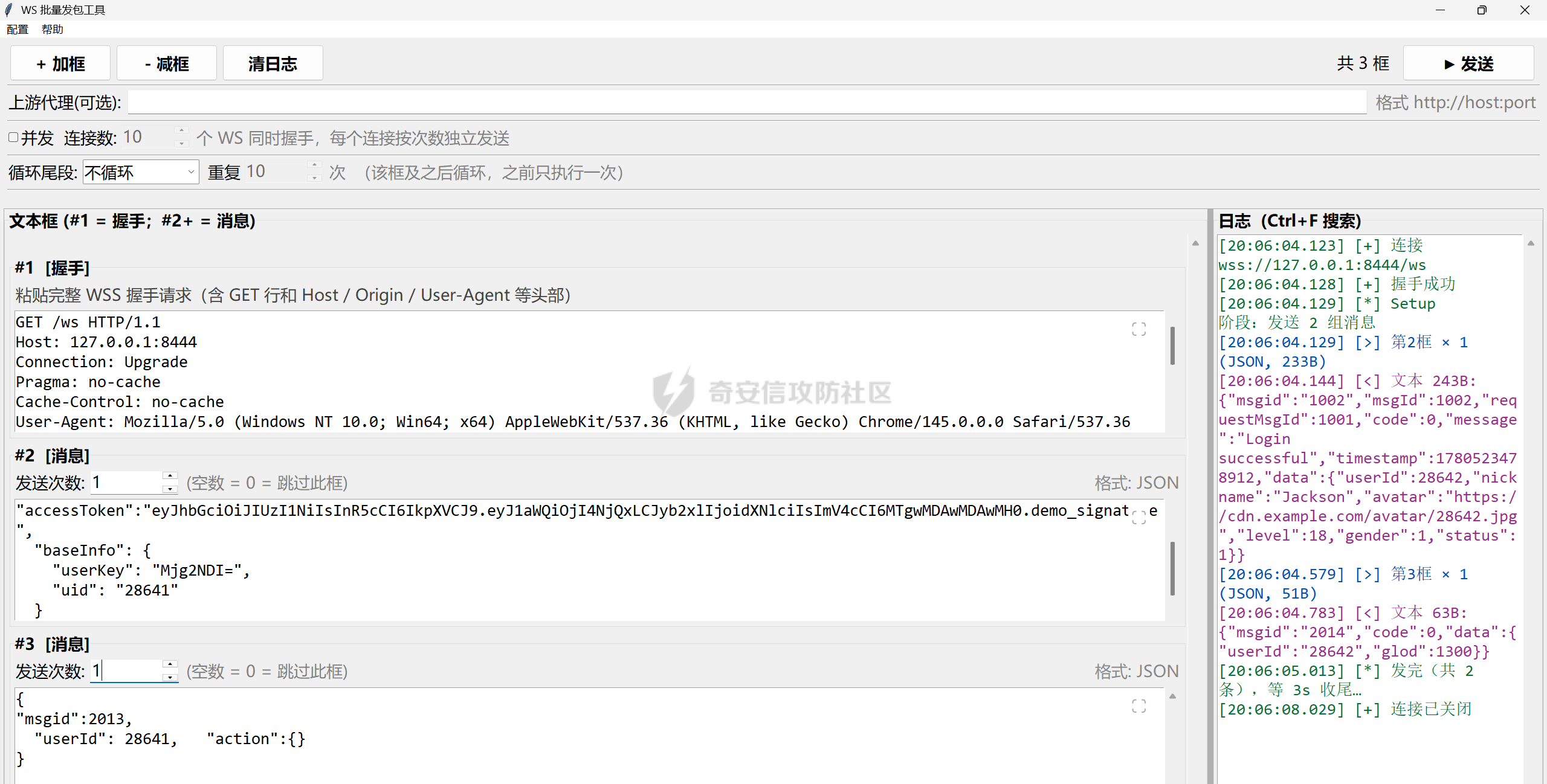This screenshot has height=784, width=1547.
Task: Click the "Pragma: no-cache" header line
Action: [x=88, y=382]
